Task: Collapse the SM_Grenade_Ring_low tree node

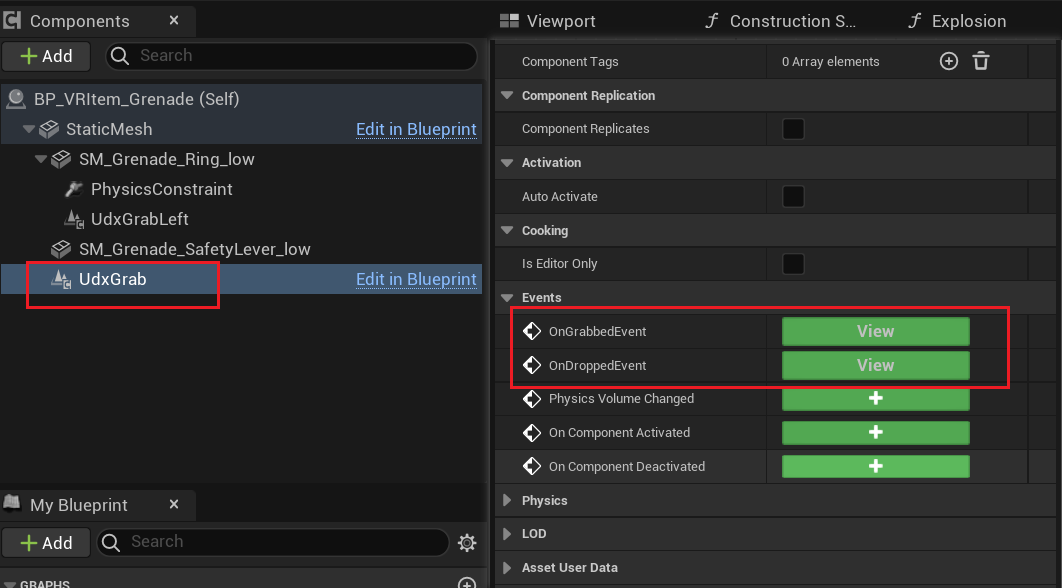Action: pyautogui.click(x=41, y=160)
